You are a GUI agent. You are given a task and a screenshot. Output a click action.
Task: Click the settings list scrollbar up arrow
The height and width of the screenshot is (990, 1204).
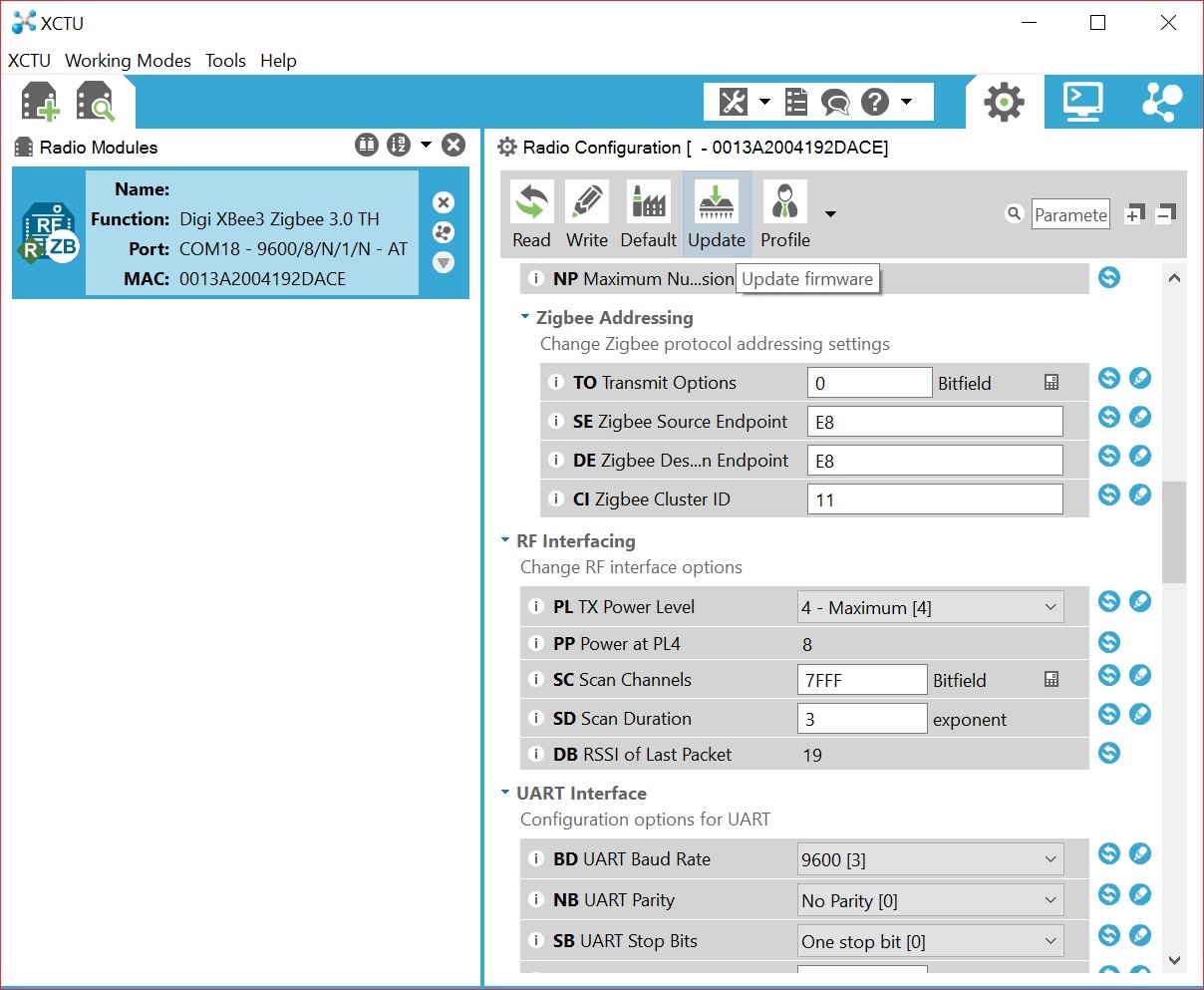(1174, 278)
